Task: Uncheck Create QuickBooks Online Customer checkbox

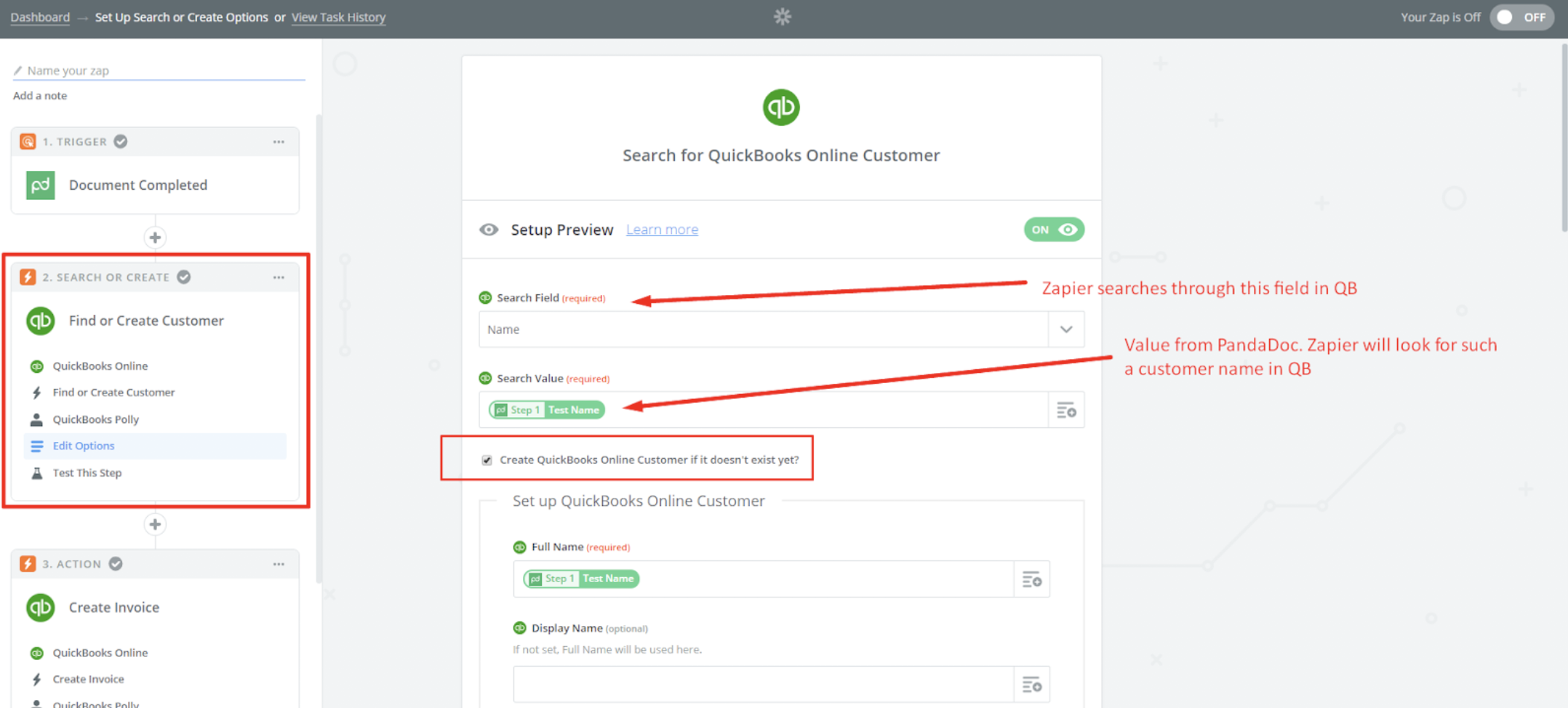Action: 487,460
